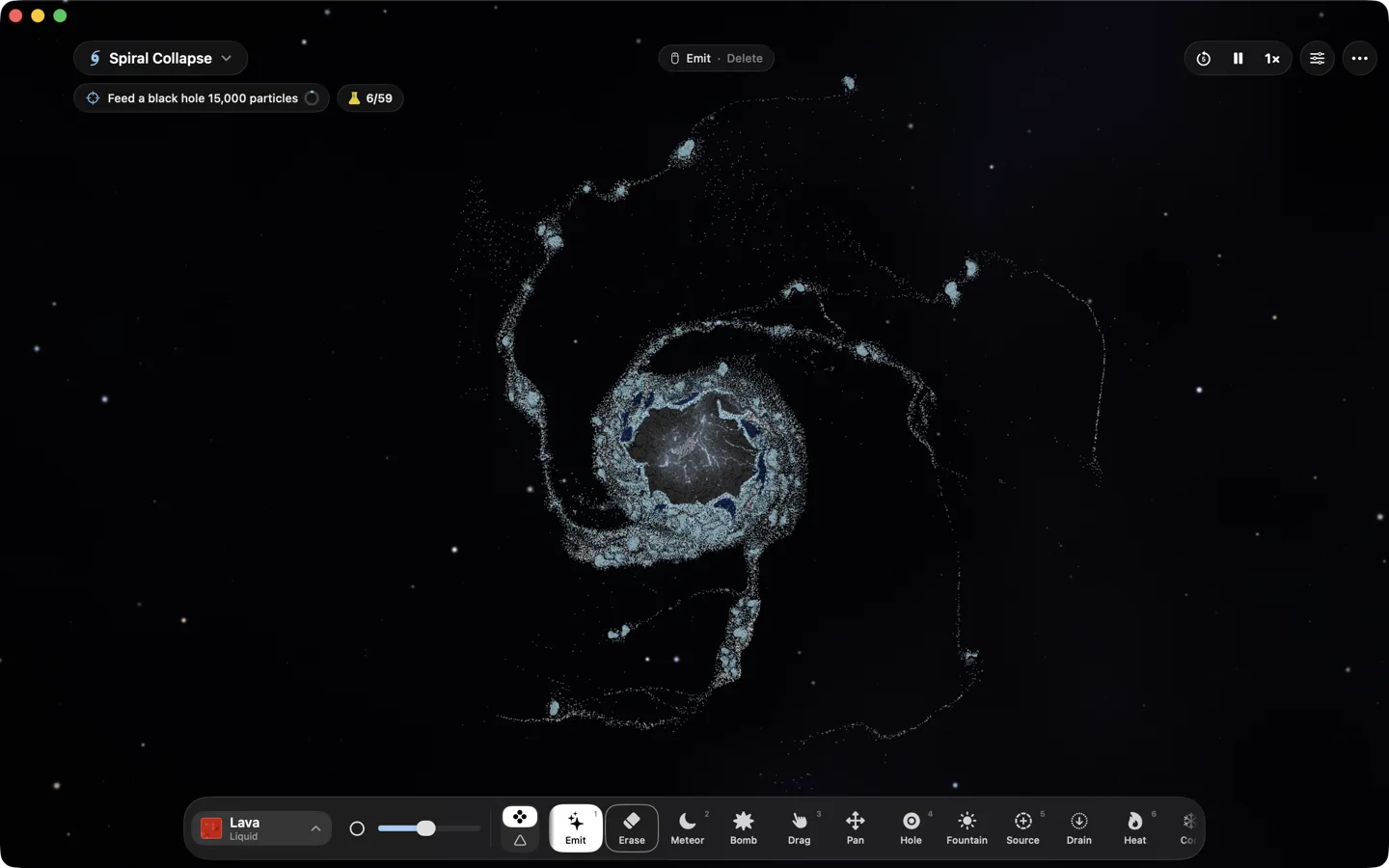Open the Spiral Collapse scene dropdown
Image resolution: width=1389 pixels, height=868 pixels.
(161, 59)
